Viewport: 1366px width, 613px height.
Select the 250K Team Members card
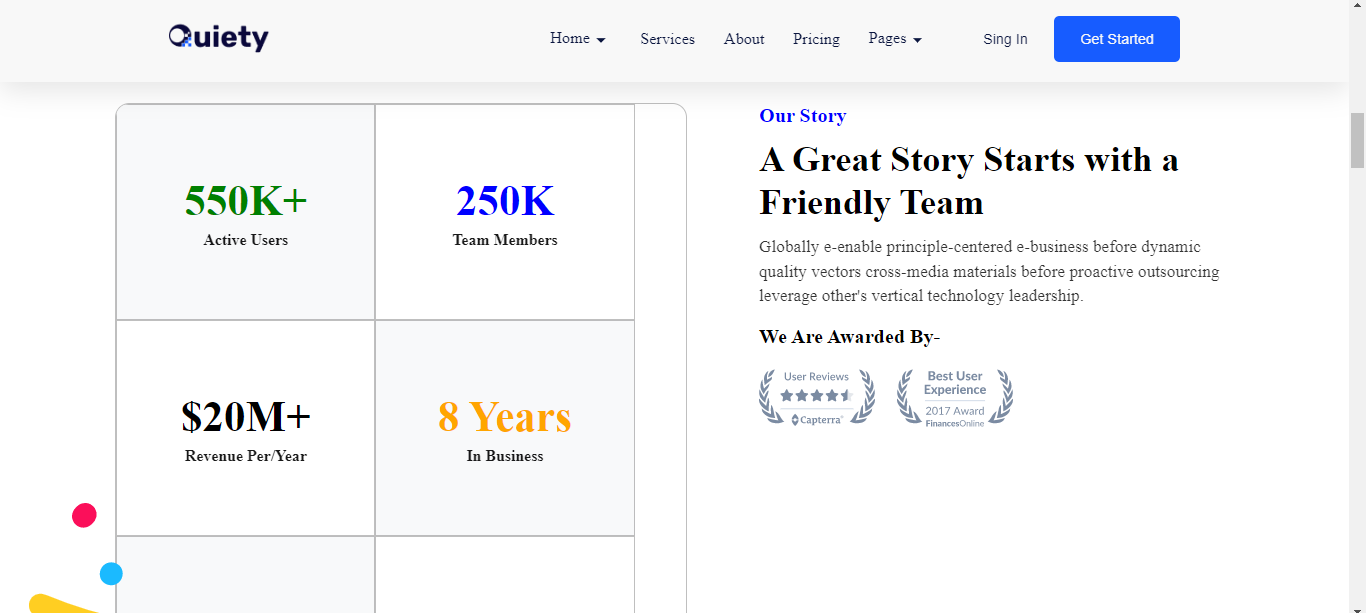point(505,212)
